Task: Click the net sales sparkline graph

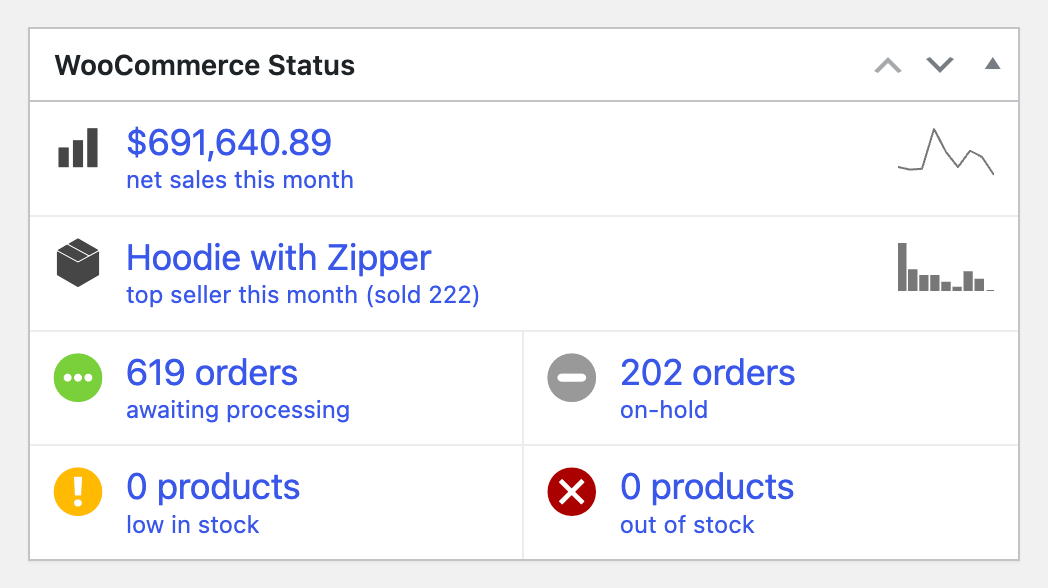Action: (946, 152)
